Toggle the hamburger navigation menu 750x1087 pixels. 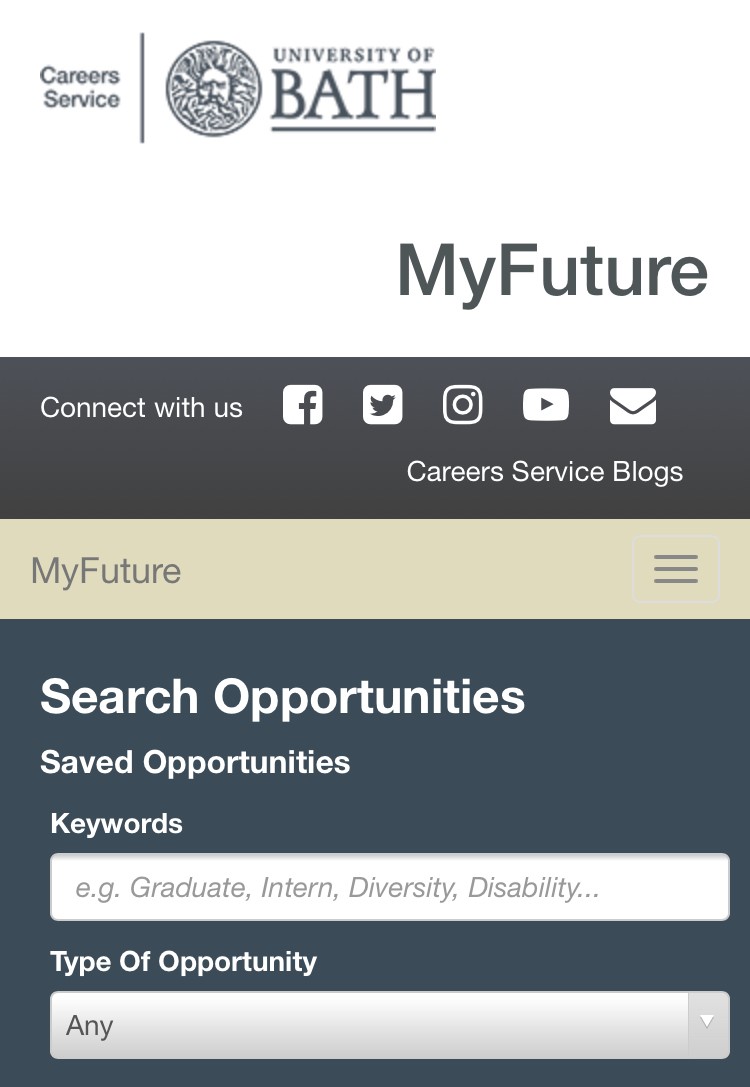click(676, 569)
